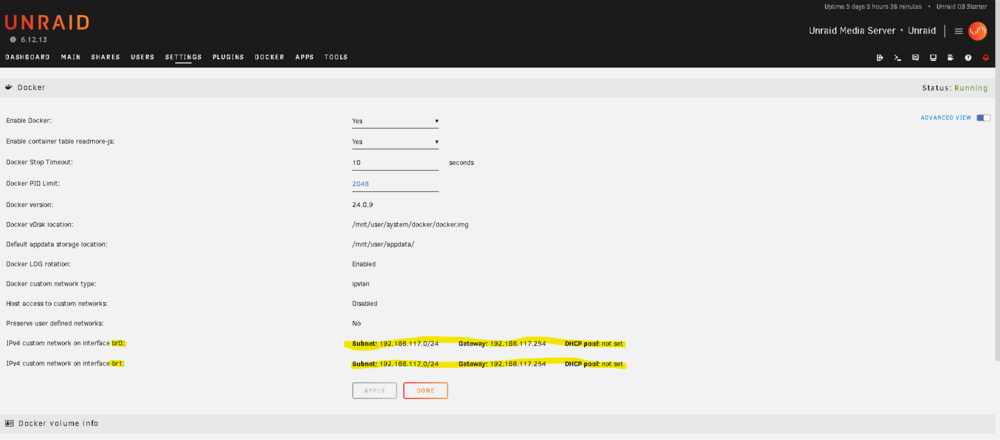Click the Docker volume info heading

pyautogui.click(x=58, y=423)
